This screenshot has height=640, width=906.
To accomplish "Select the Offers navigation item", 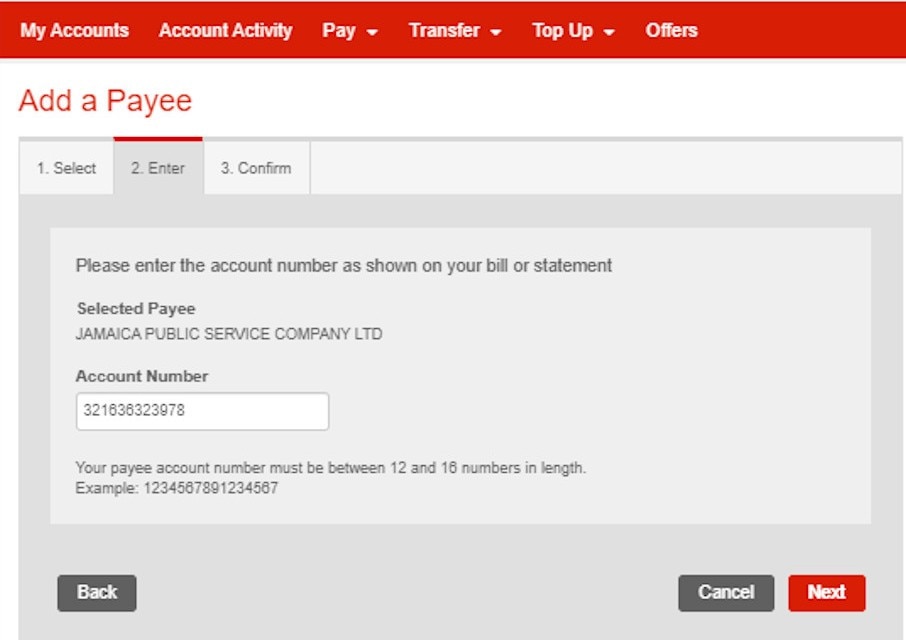I will click(672, 30).
